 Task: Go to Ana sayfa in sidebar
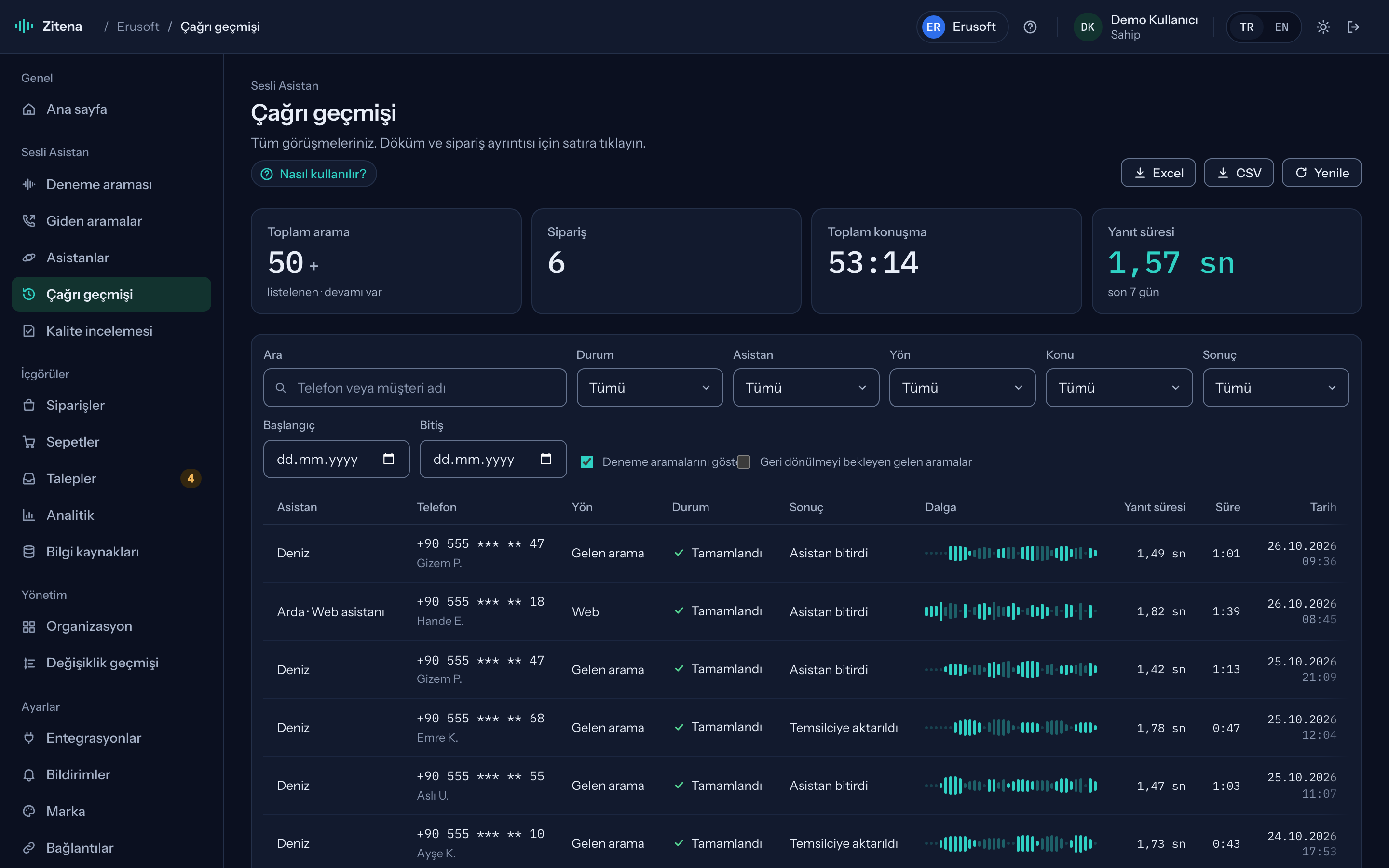[111, 109]
